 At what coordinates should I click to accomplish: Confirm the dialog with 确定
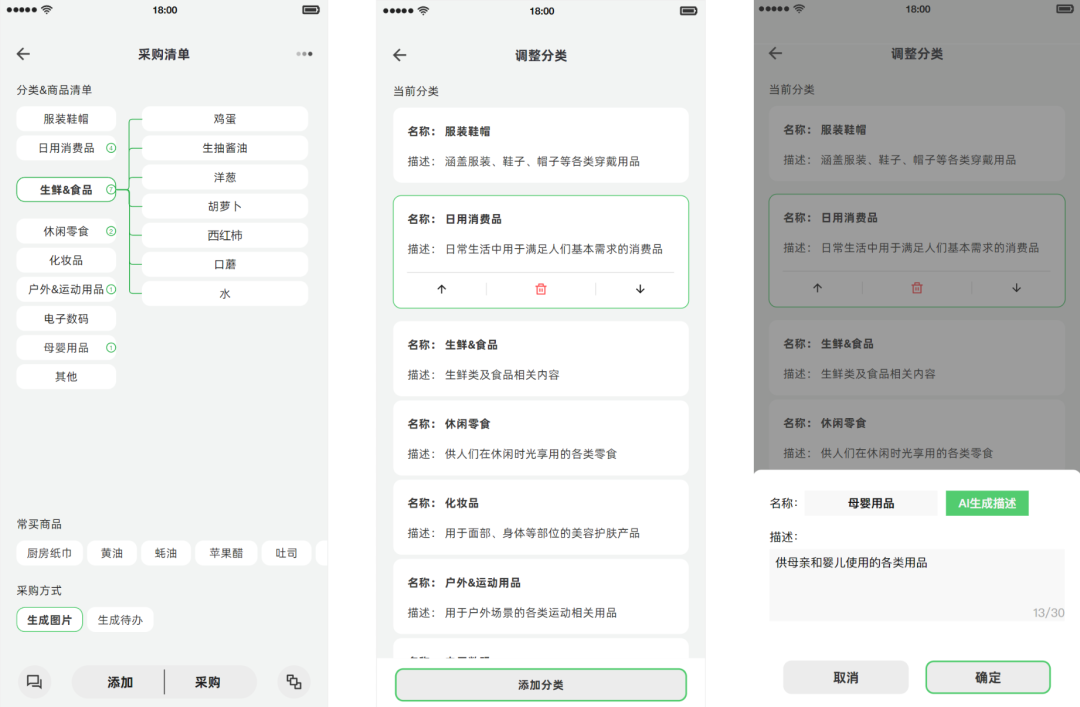987,677
